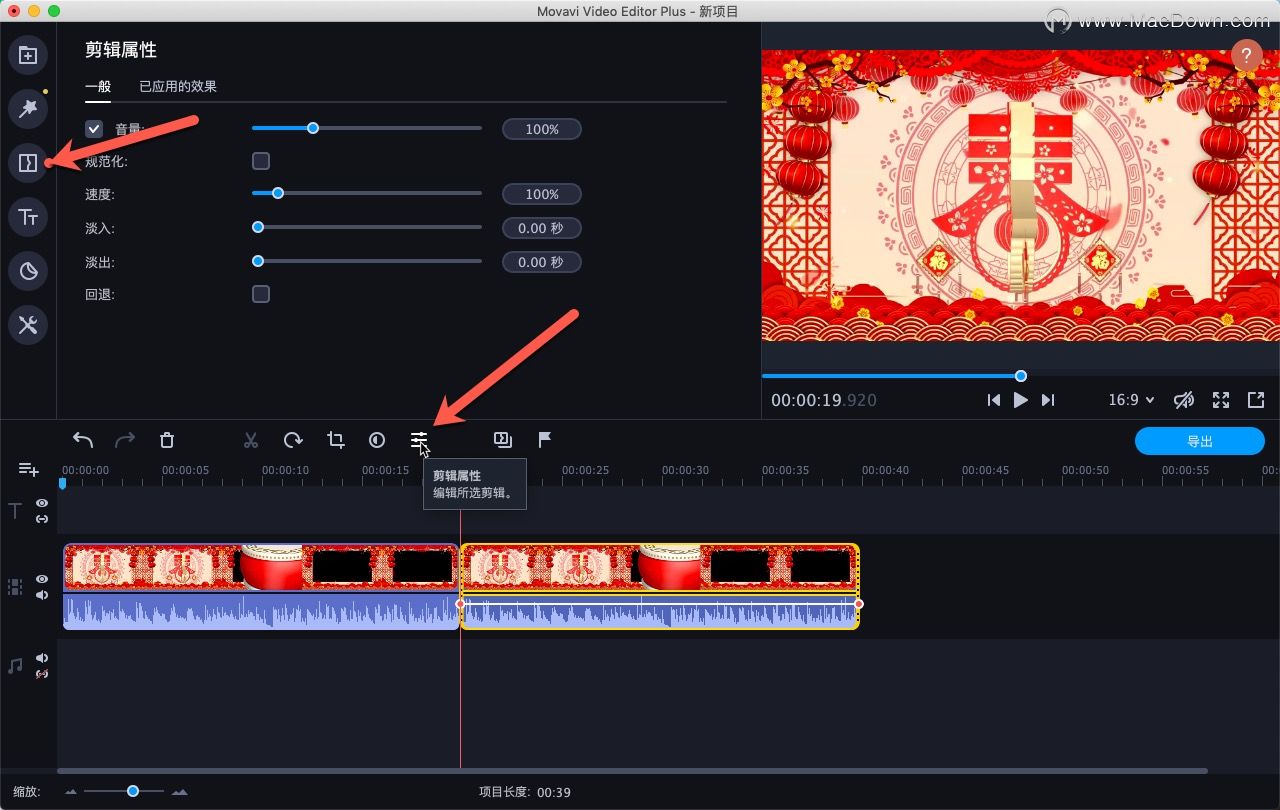Zoom in timeline using large mountains icon

click(179, 792)
